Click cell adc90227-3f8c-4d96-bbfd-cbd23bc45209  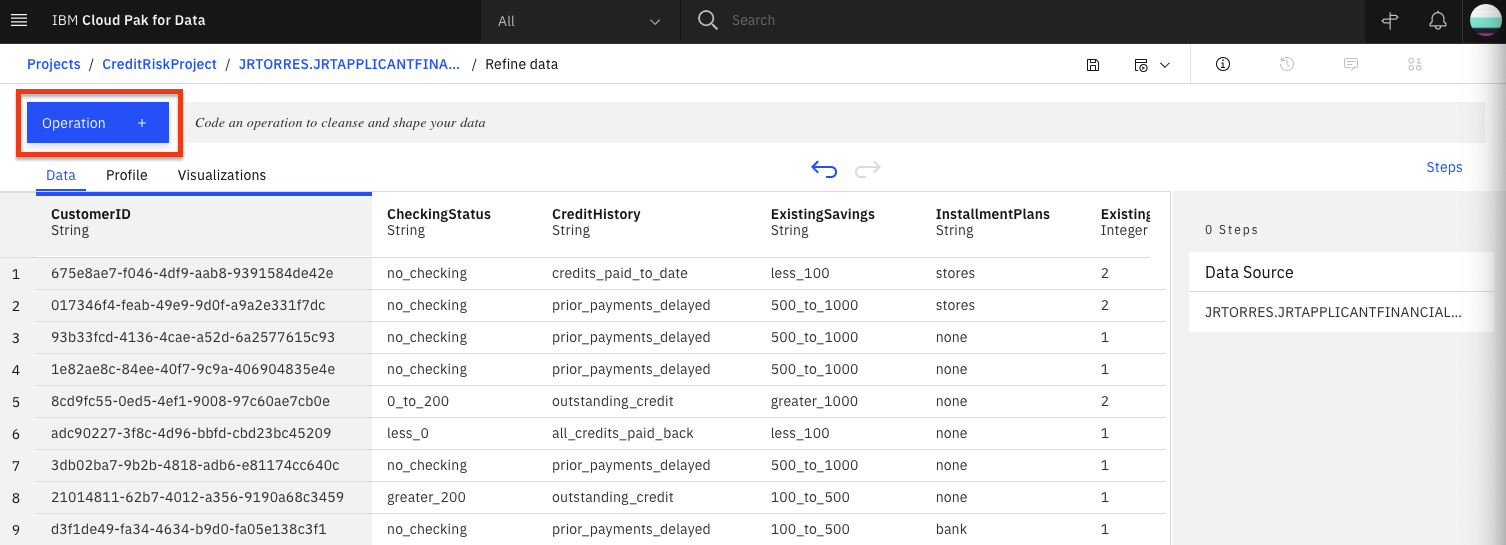(x=191, y=433)
